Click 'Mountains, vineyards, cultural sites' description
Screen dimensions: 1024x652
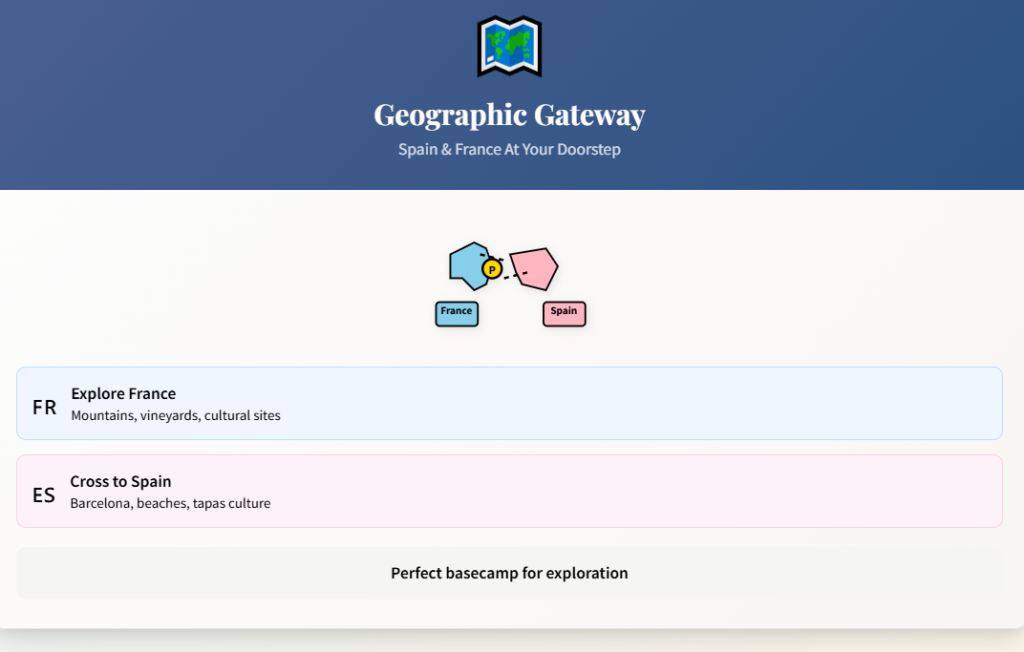(x=175, y=415)
